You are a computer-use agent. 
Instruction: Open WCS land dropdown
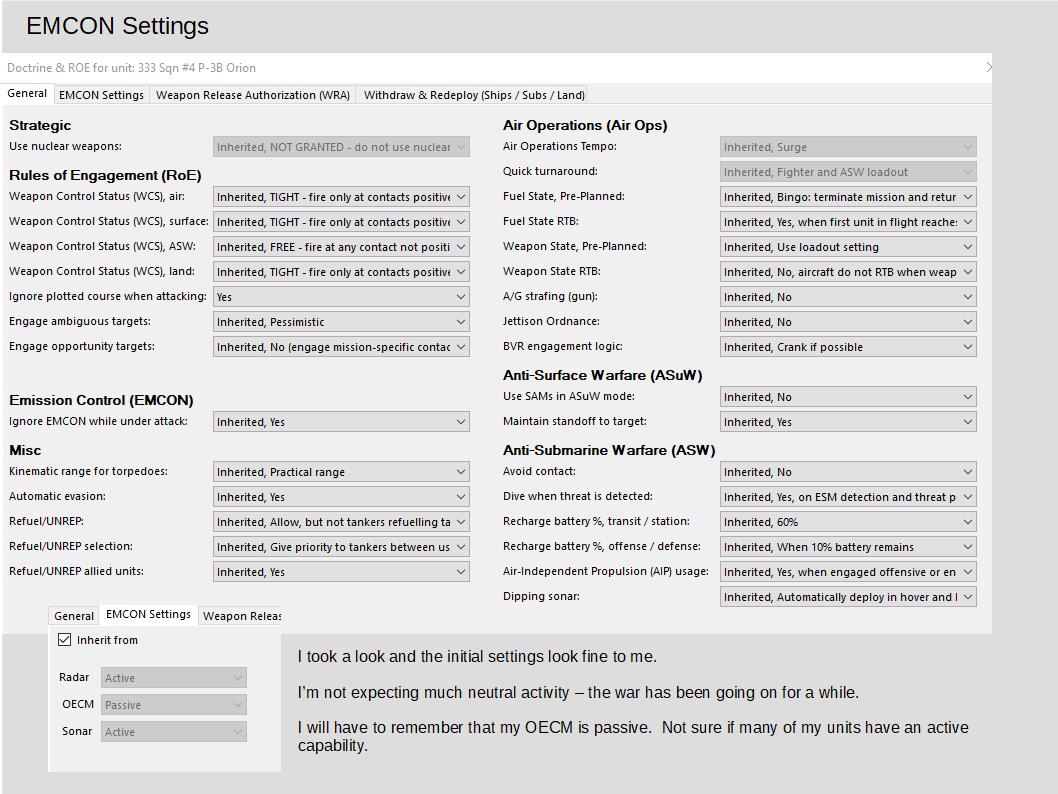point(341,272)
